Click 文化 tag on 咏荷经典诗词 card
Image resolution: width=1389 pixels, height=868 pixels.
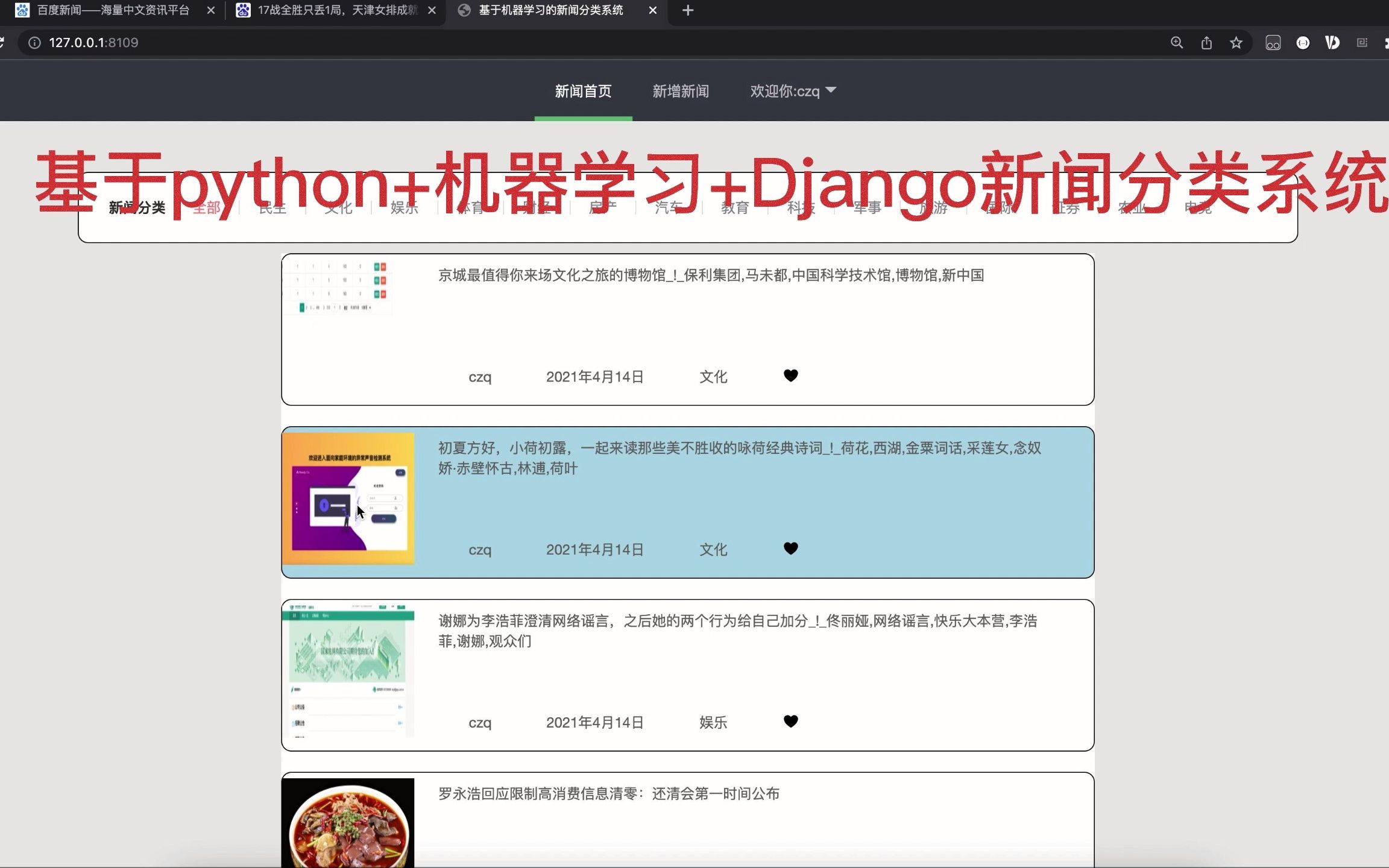click(713, 550)
